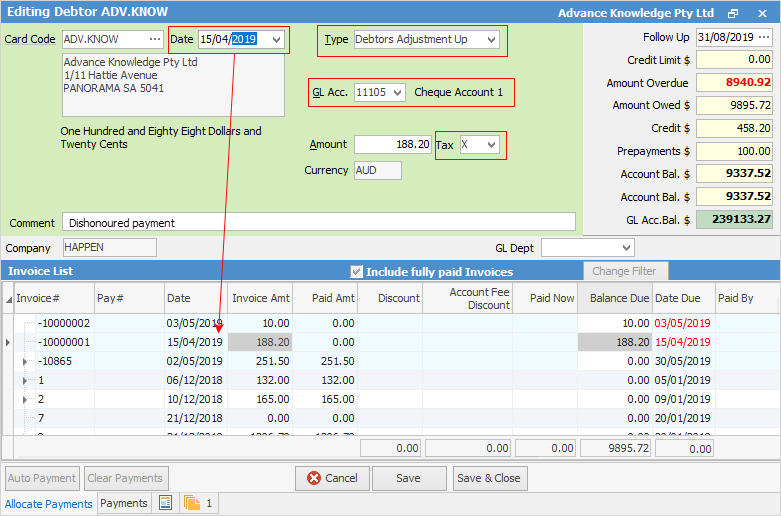The height and width of the screenshot is (516, 781).
Task: Click the Save & Close button
Action: point(488,478)
